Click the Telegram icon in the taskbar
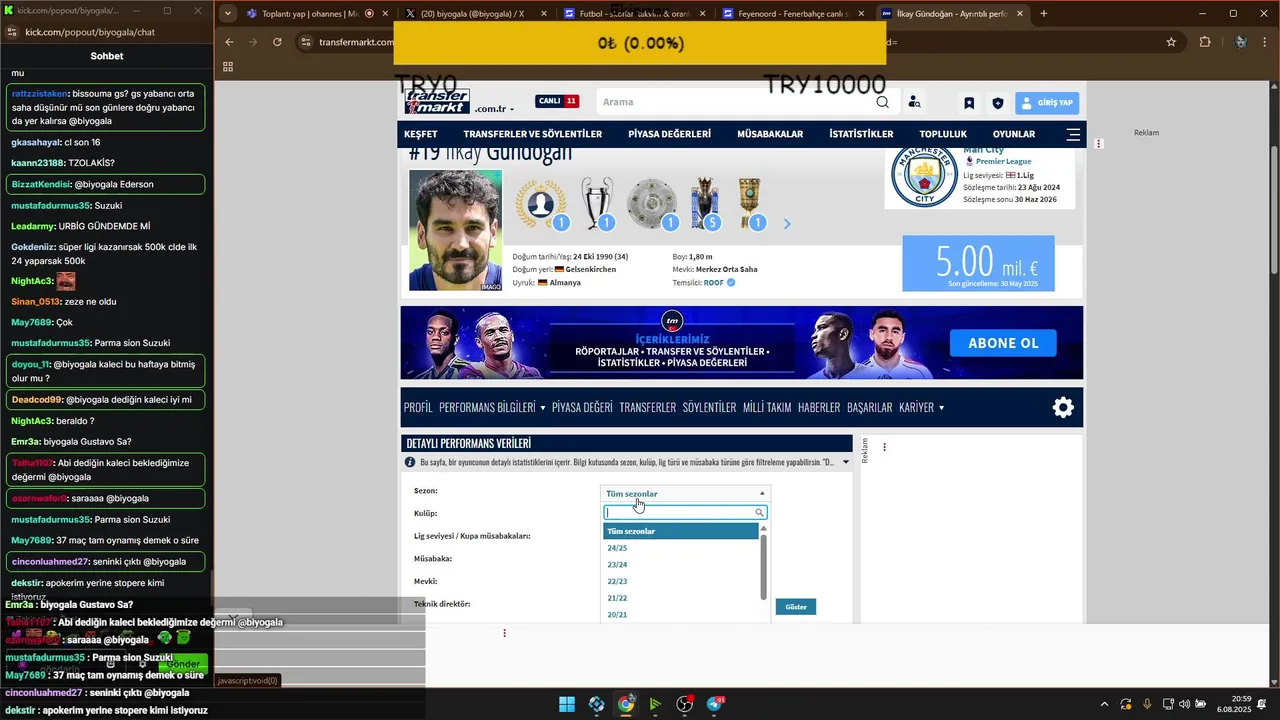The height and width of the screenshot is (720, 1280). coord(715,704)
